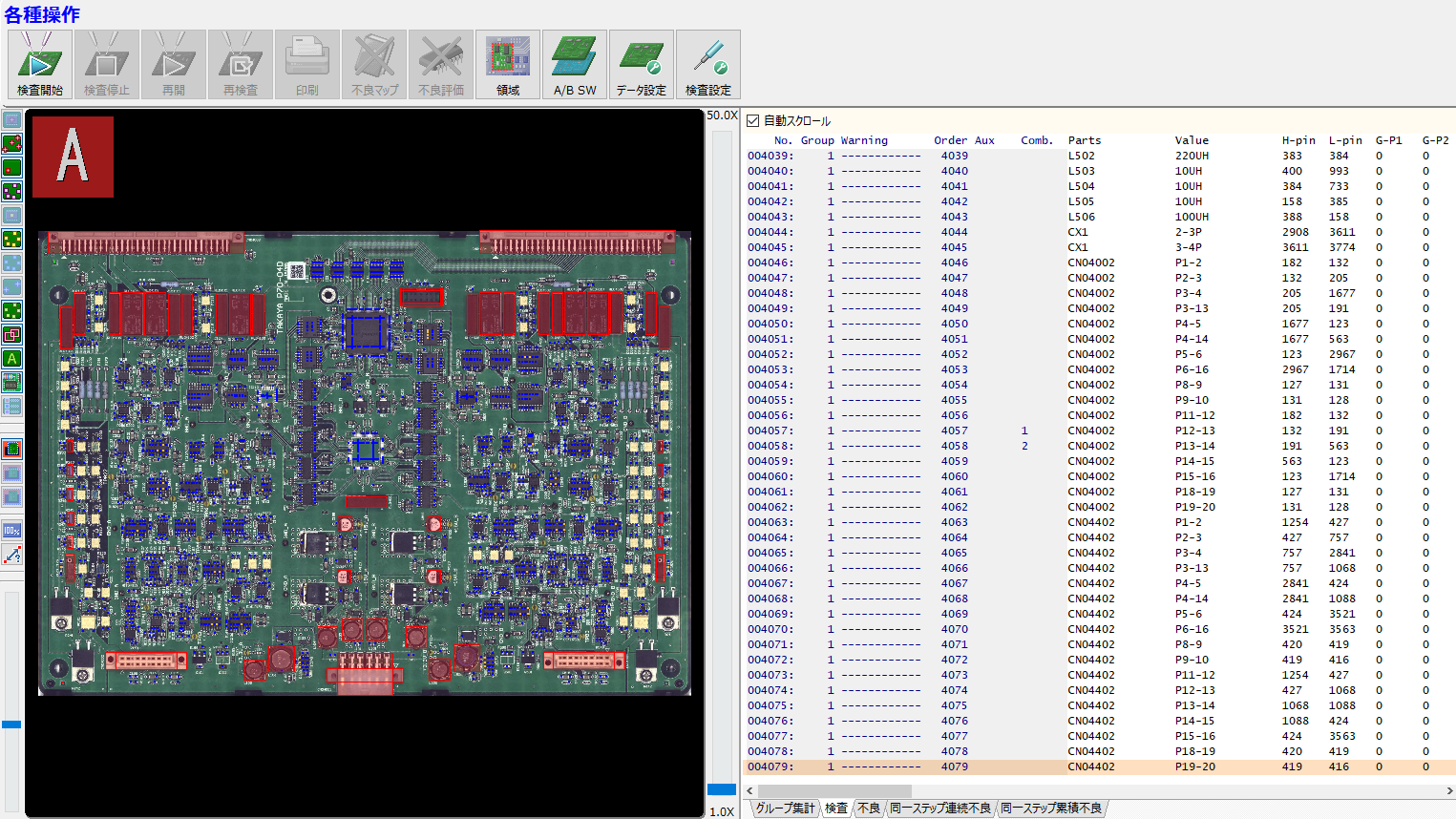Switch to the グループ集計 tab
1456x819 pixels.
click(x=785, y=808)
